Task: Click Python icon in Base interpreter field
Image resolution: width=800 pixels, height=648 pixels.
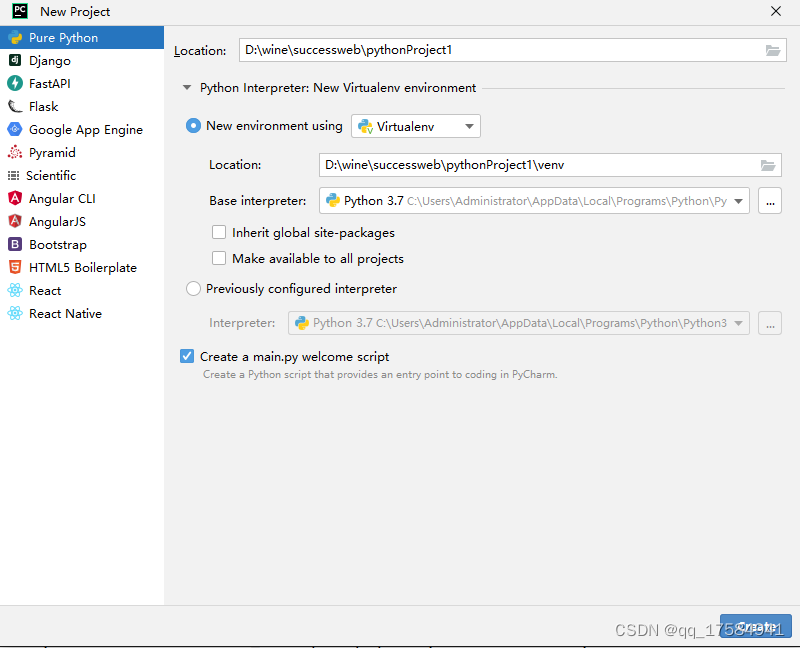Action: [333, 201]
